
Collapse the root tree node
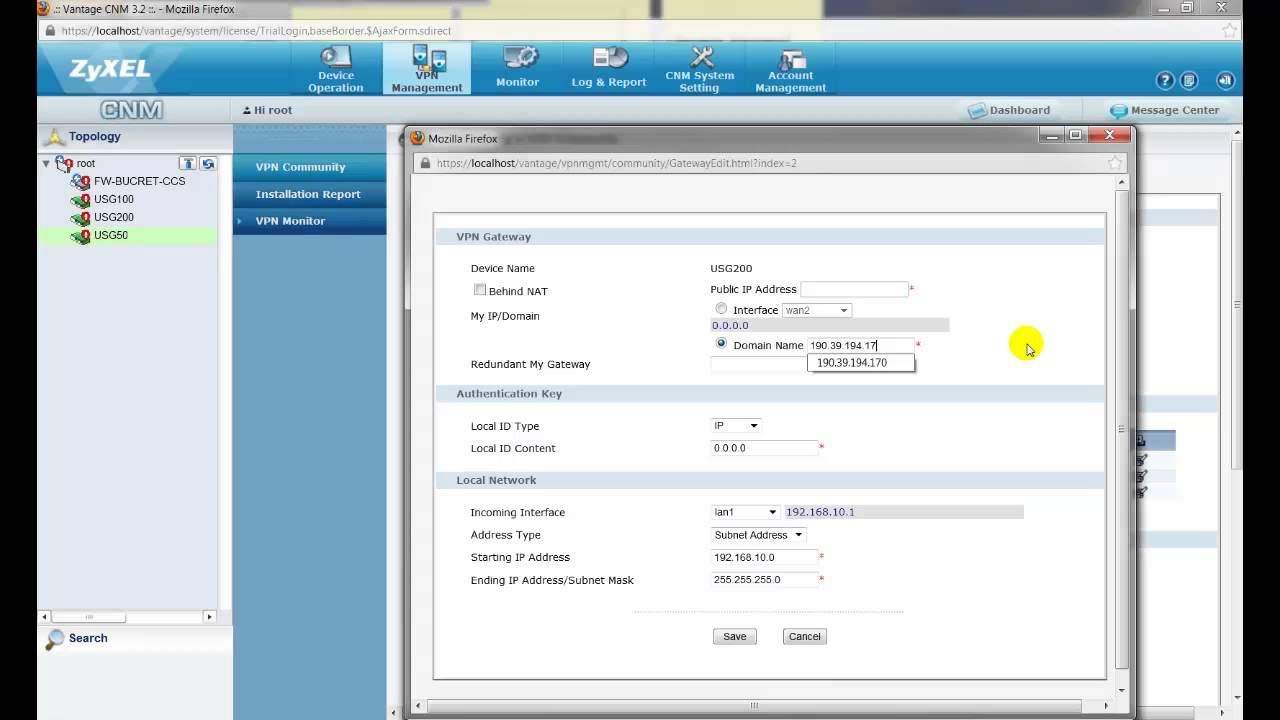point(46,163)
